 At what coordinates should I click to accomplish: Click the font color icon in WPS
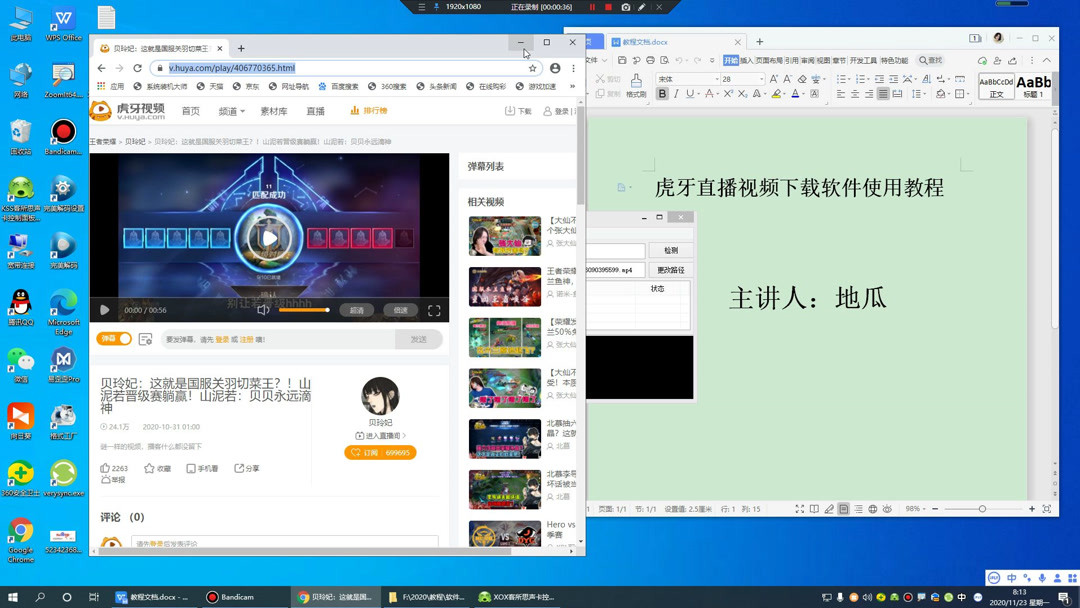[796, 93]
